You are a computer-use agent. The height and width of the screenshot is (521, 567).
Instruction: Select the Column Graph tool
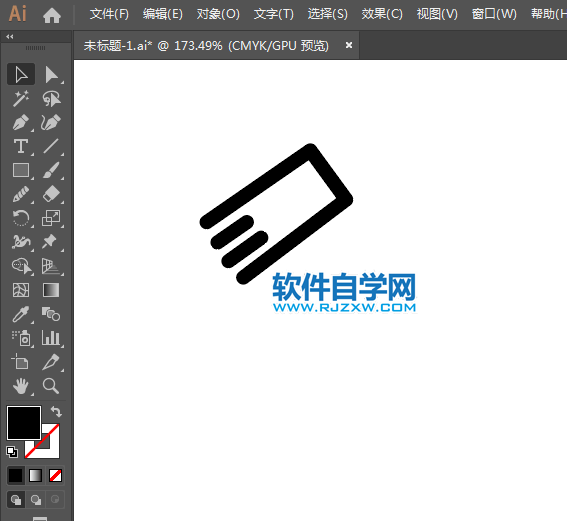point(51,338)
